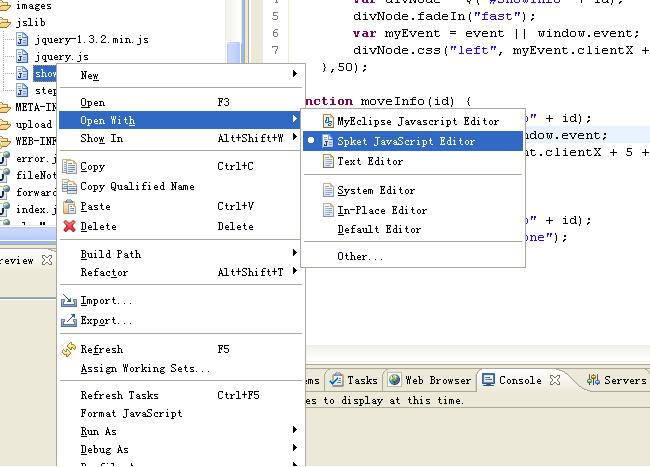Choose Other... in Open With submenu
The width and height of the screenshot is (650, 467).
413,256
